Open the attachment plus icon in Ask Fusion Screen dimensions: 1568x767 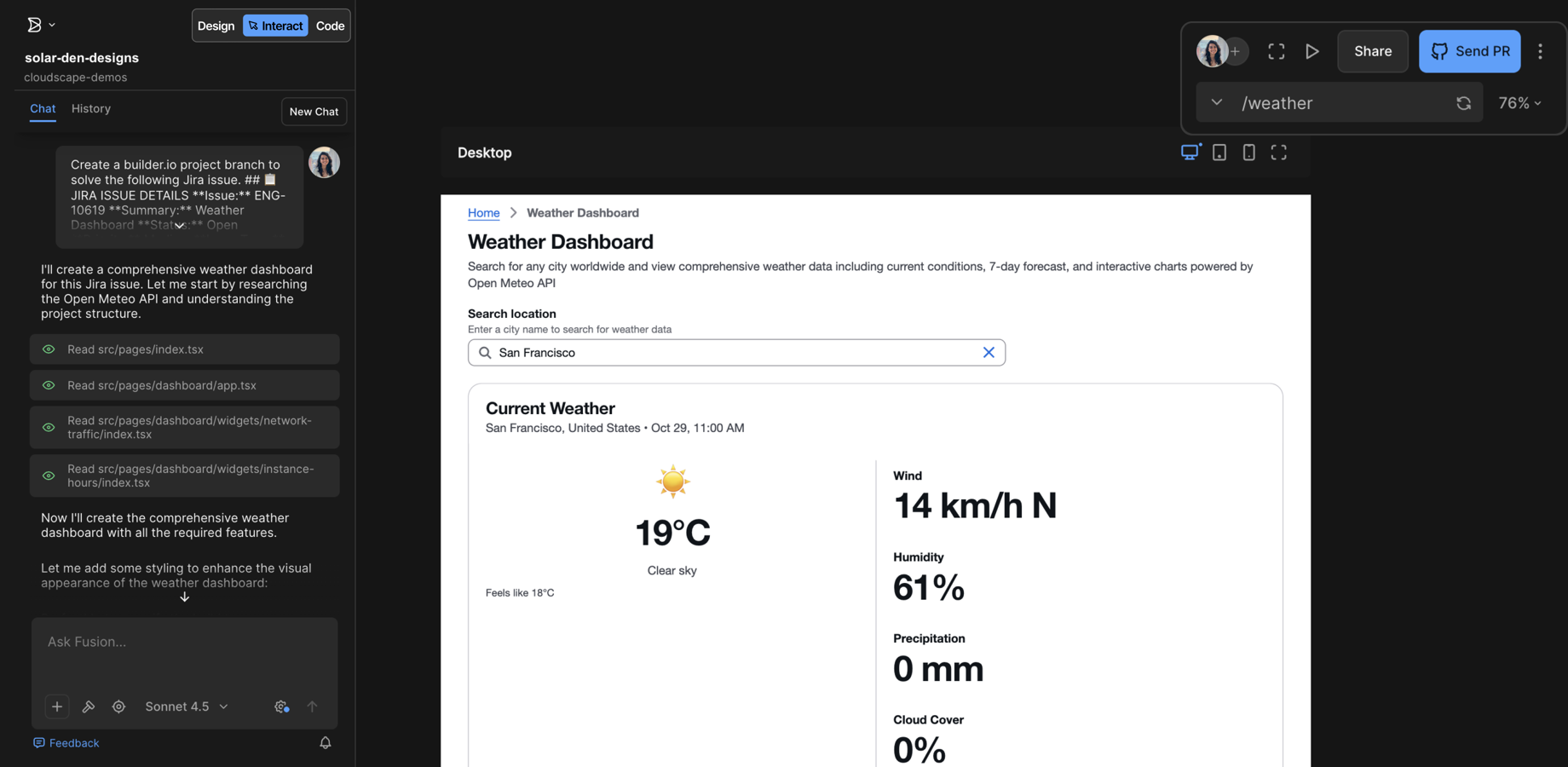(56, 706)
